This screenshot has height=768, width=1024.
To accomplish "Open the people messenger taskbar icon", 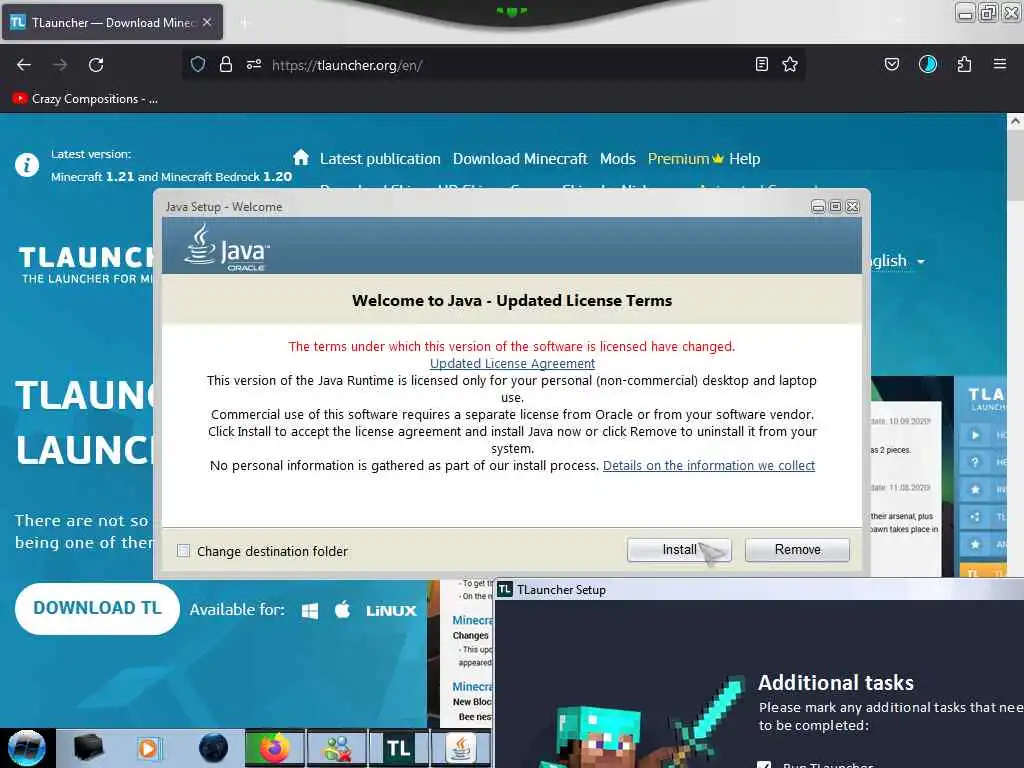I will click(337, 748).
